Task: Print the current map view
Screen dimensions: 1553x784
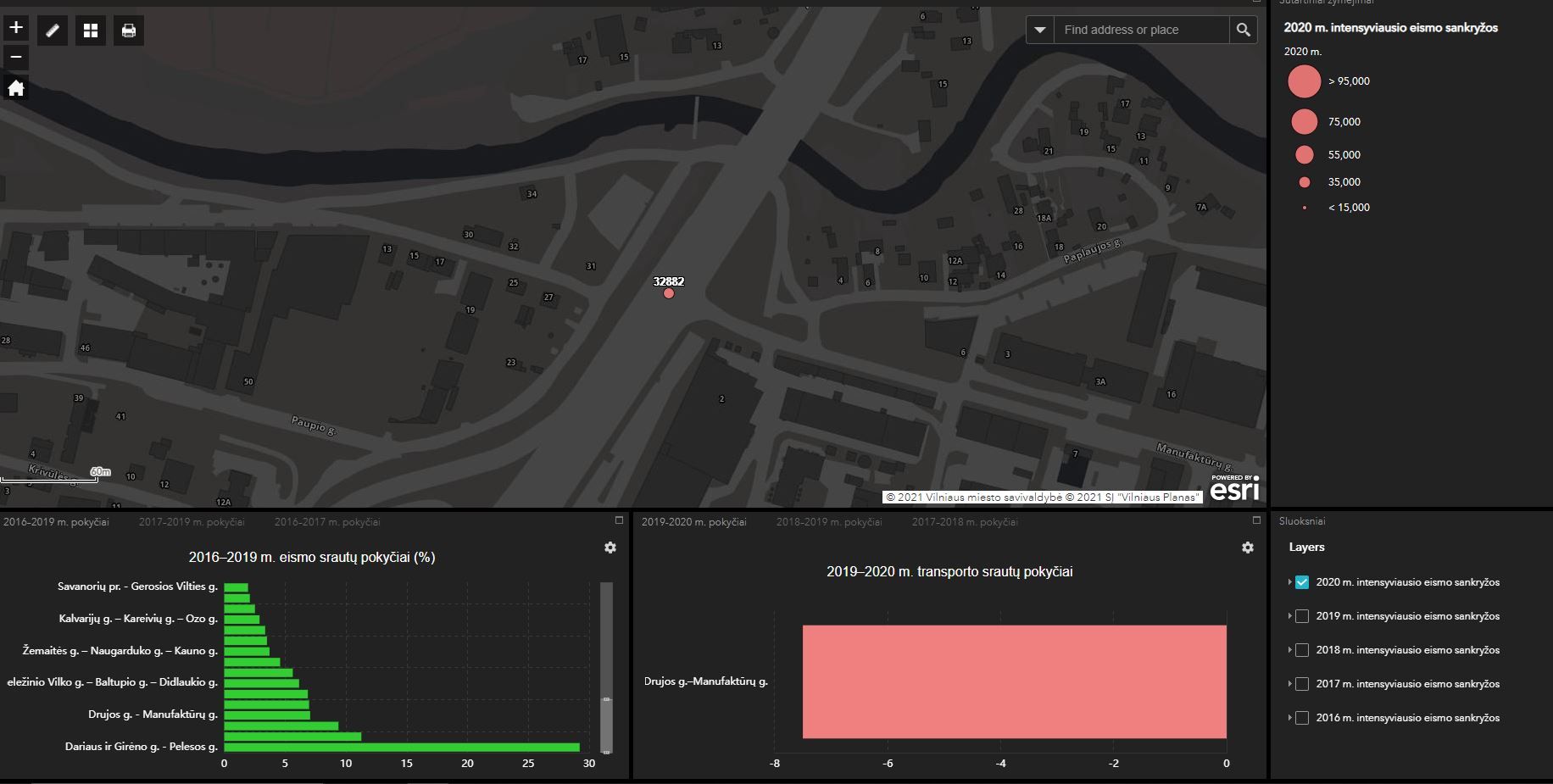Action: pyautogui.click(x=129, y=31)
